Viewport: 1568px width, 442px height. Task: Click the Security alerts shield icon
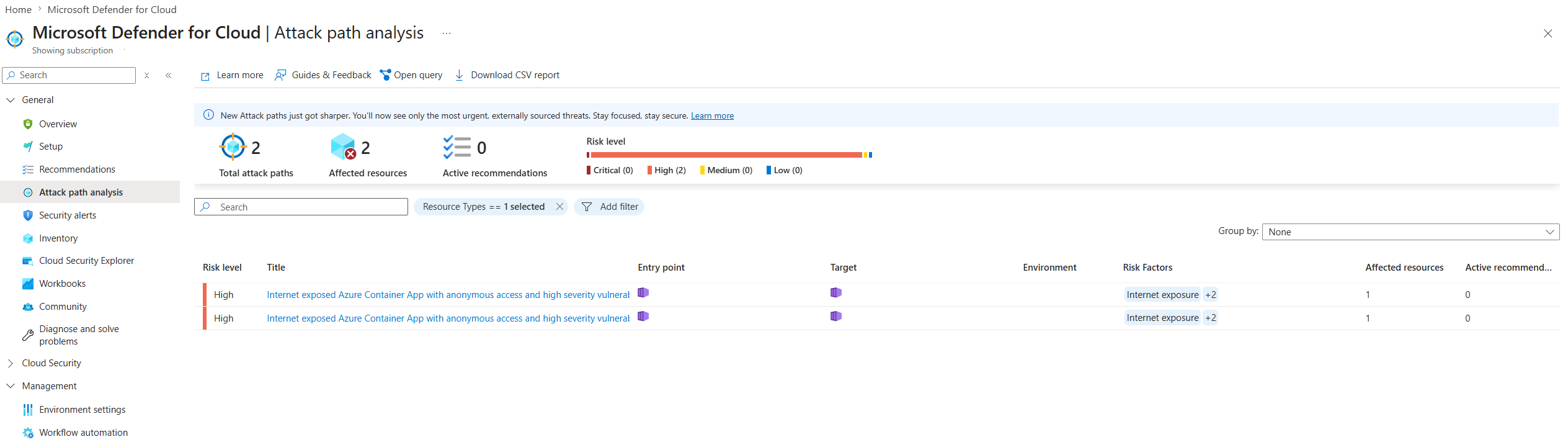28,215
